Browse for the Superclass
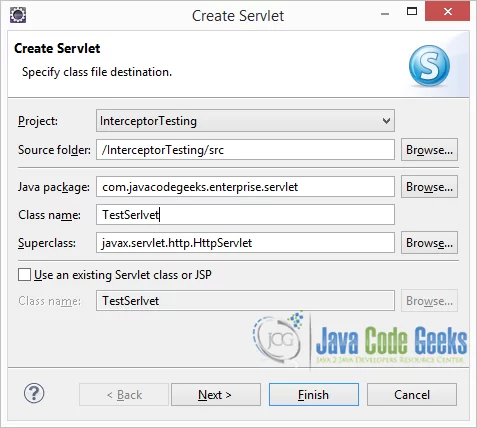This screenshot has width=477, height=428. (429, 243)
